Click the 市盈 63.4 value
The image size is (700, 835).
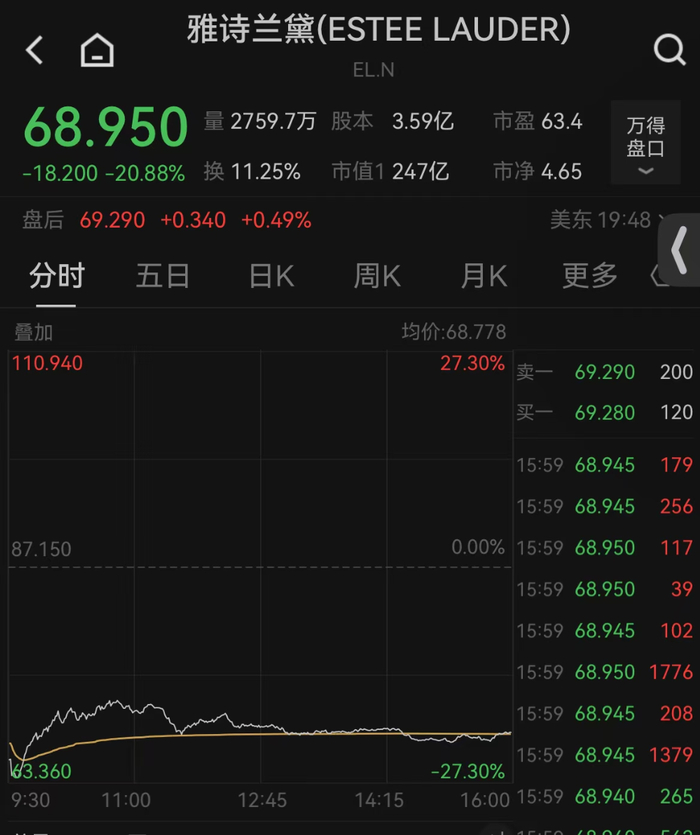tap(538, 122)
